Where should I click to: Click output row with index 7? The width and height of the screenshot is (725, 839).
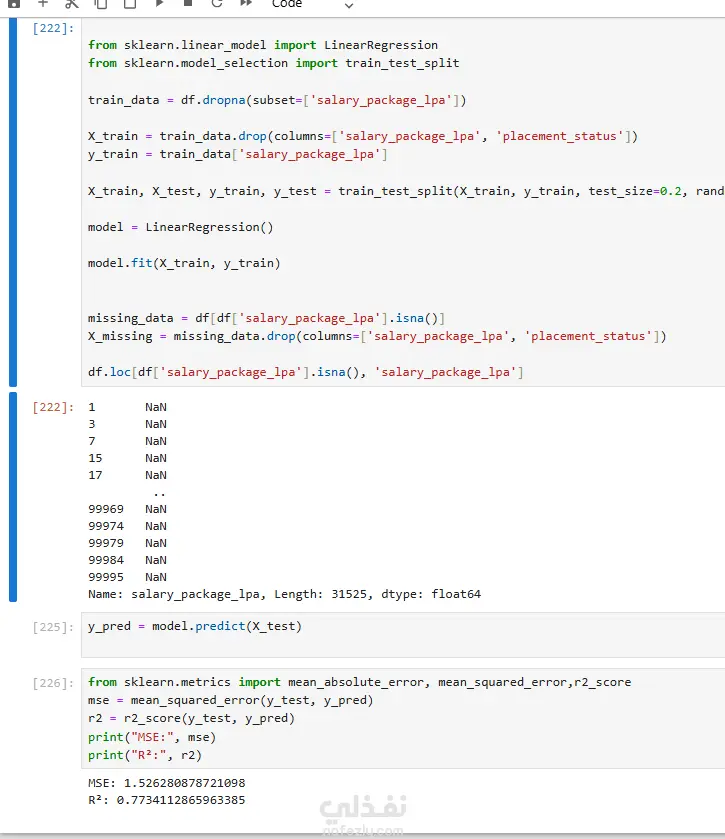coord(127,441)
